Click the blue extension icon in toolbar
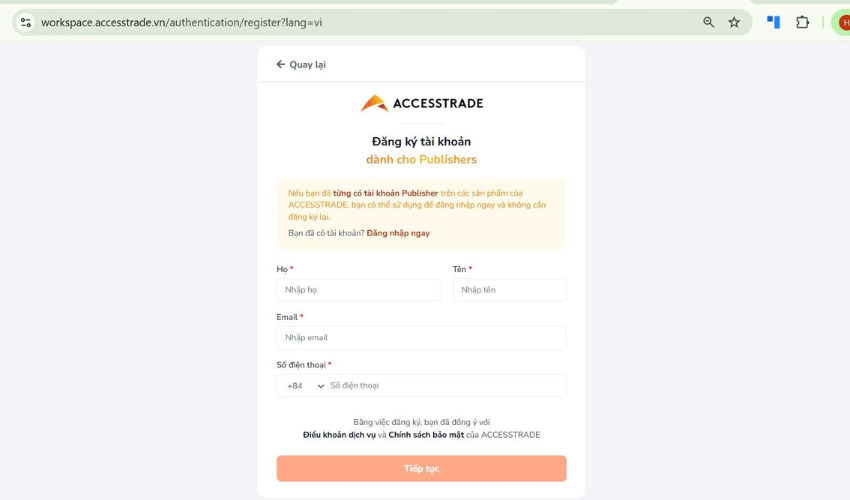 [x=773, y=22]
